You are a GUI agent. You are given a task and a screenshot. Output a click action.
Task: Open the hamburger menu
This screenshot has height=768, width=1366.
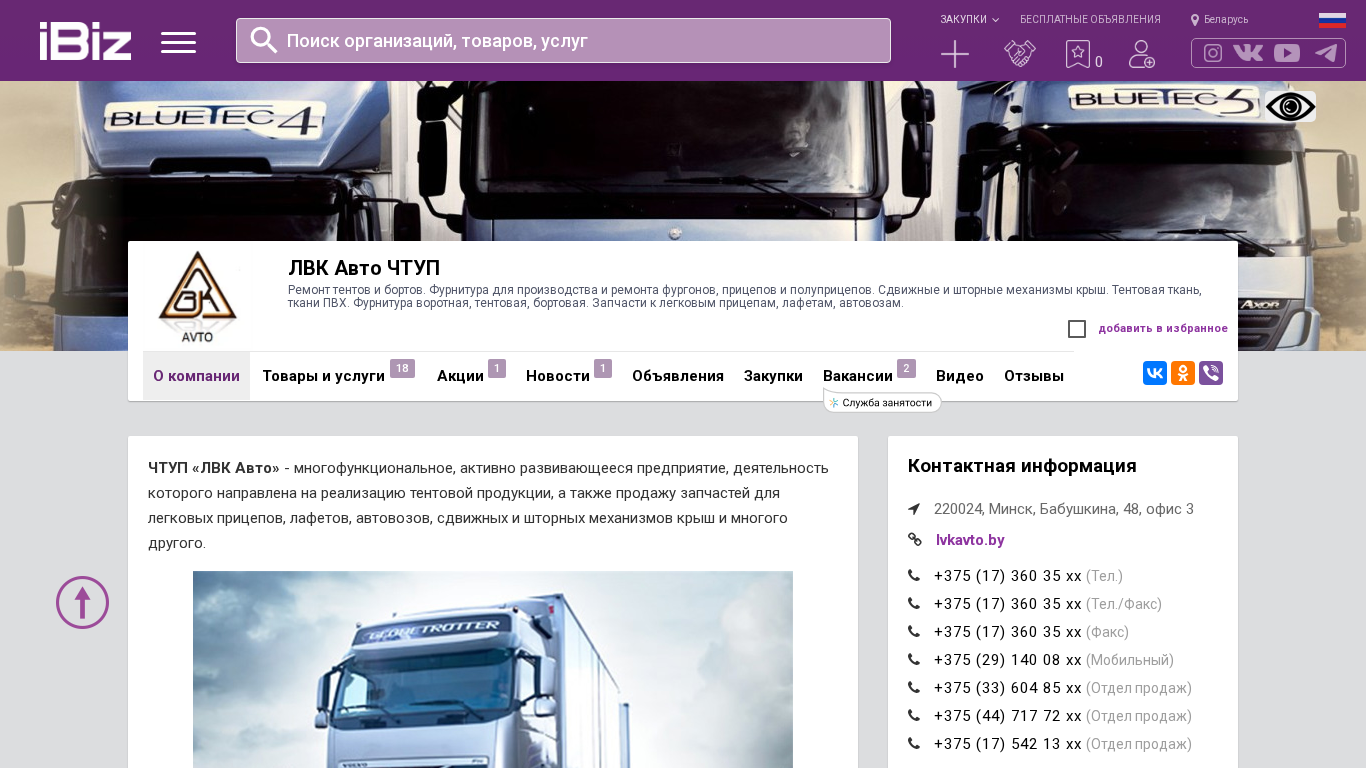pos(178,42)
